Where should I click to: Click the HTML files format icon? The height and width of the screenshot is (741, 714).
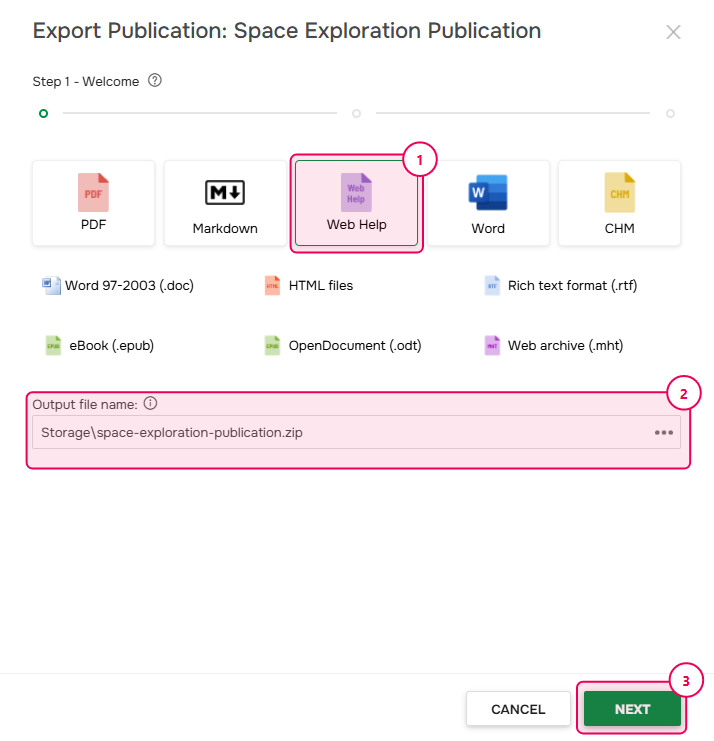pos(273,285)
